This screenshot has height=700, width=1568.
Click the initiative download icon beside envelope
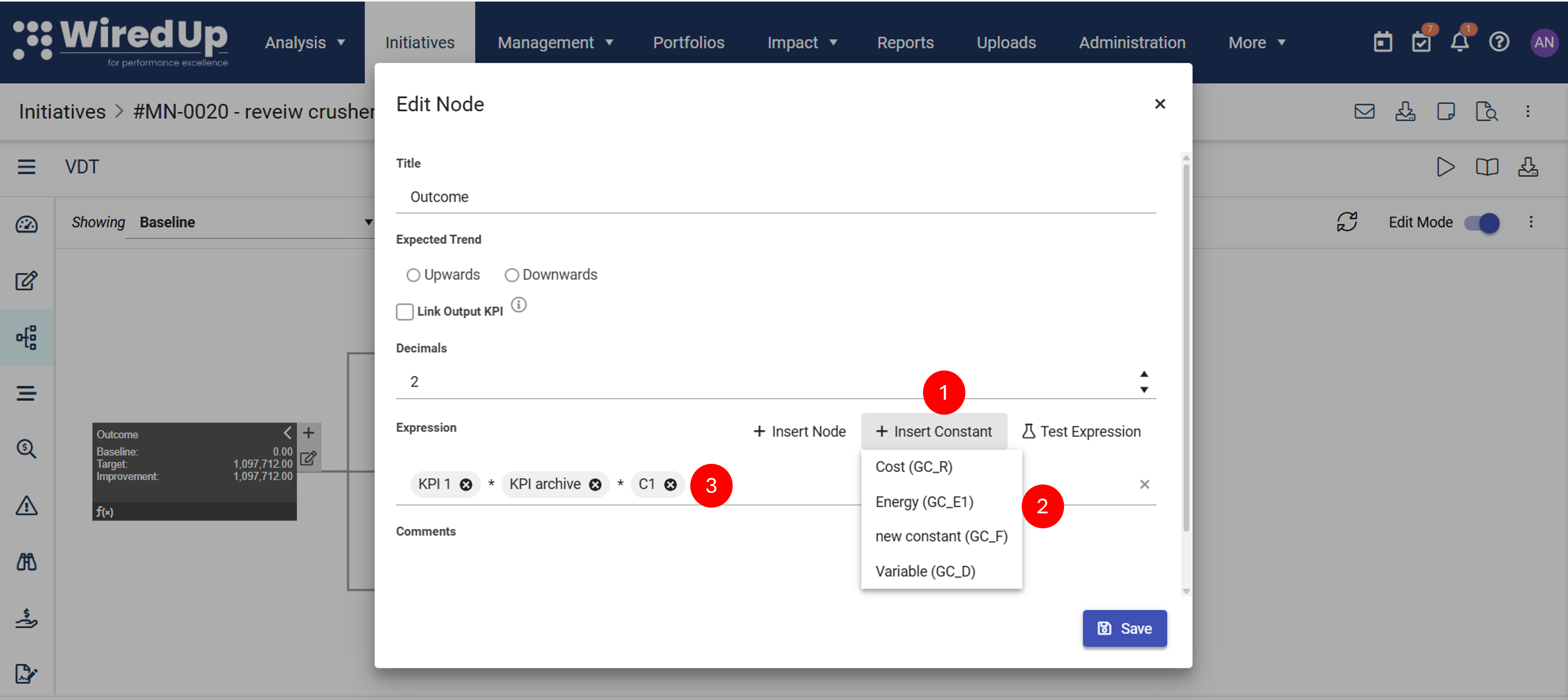tap(1405, 112)
